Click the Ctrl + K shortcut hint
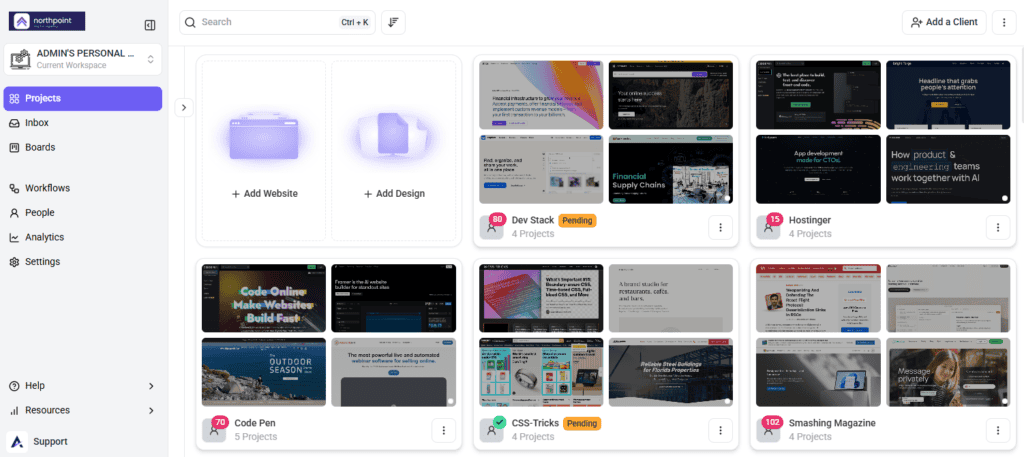Screen dimensions: 1024x457 [x=355, y=22]
